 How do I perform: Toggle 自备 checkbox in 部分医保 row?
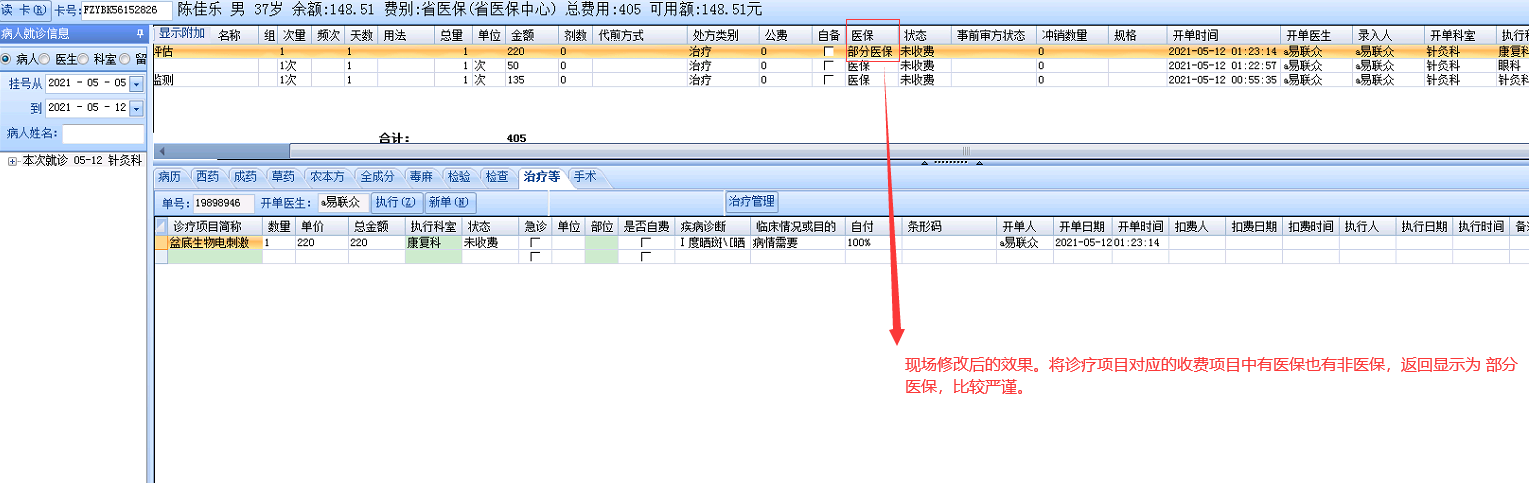coord(827,52)
